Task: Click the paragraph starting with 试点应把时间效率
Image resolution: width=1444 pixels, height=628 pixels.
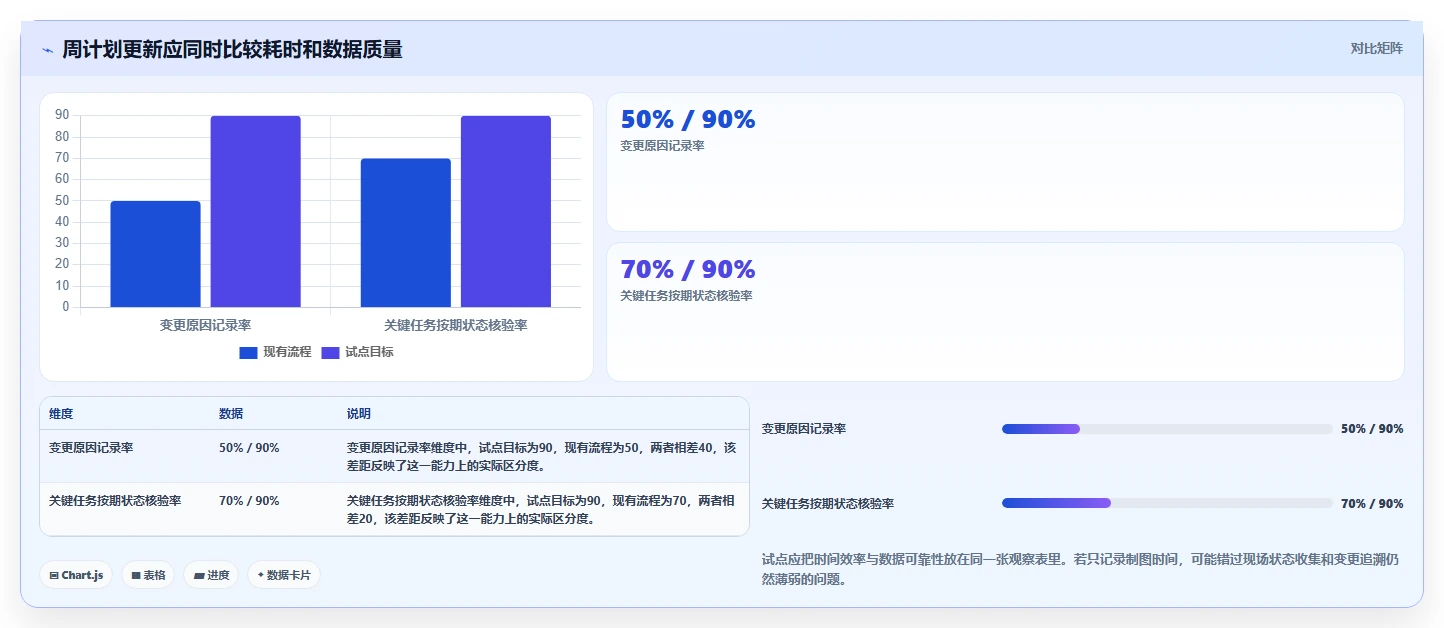Action: point(1080,569)
